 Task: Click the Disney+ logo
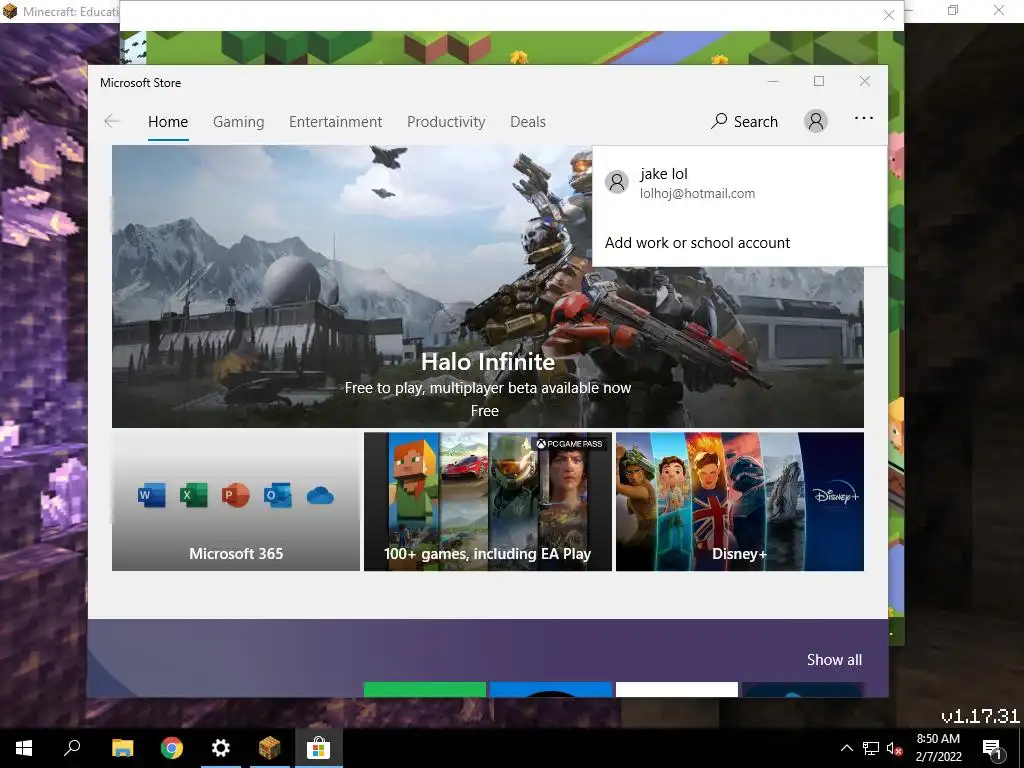pyautogui.click(x=836, y=496)
